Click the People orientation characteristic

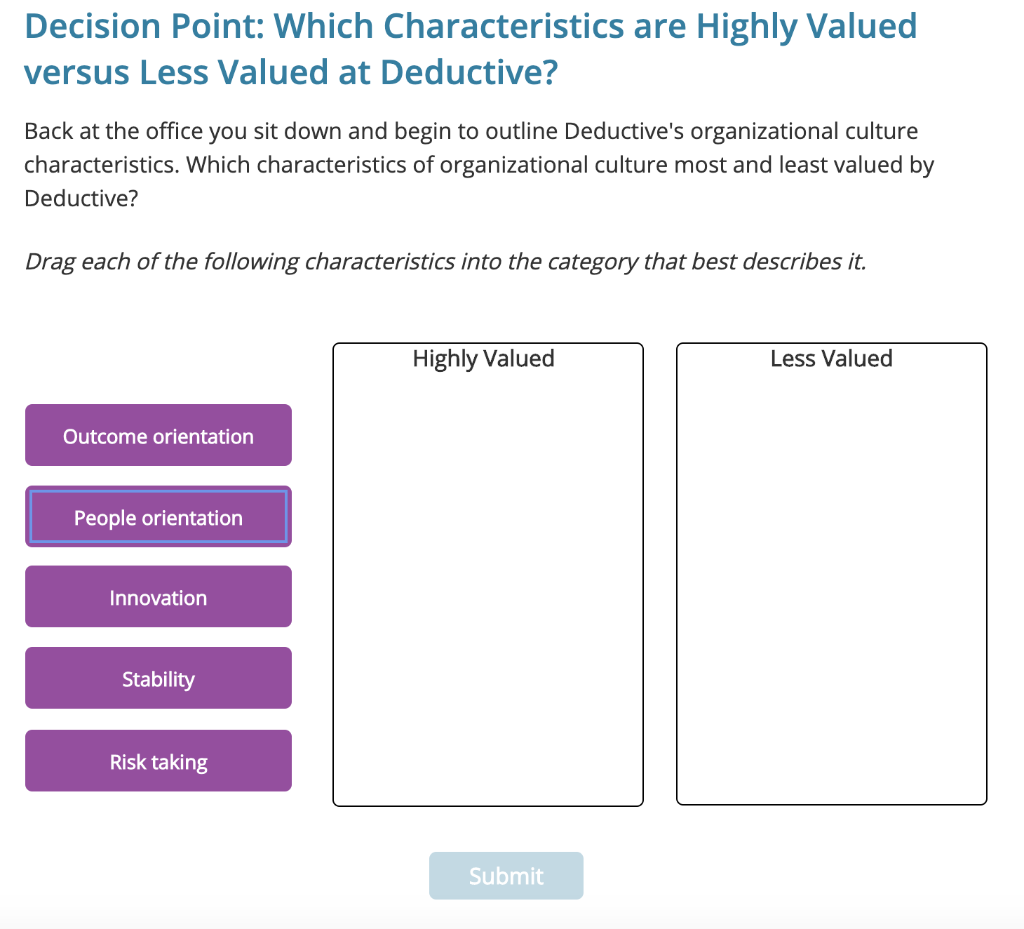click(x=158, y=517)
